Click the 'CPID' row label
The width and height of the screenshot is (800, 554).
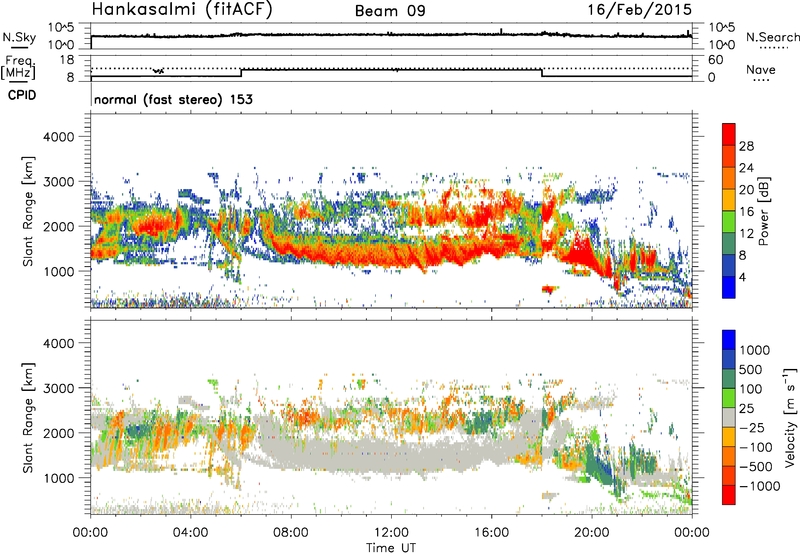tap(22, 95)
